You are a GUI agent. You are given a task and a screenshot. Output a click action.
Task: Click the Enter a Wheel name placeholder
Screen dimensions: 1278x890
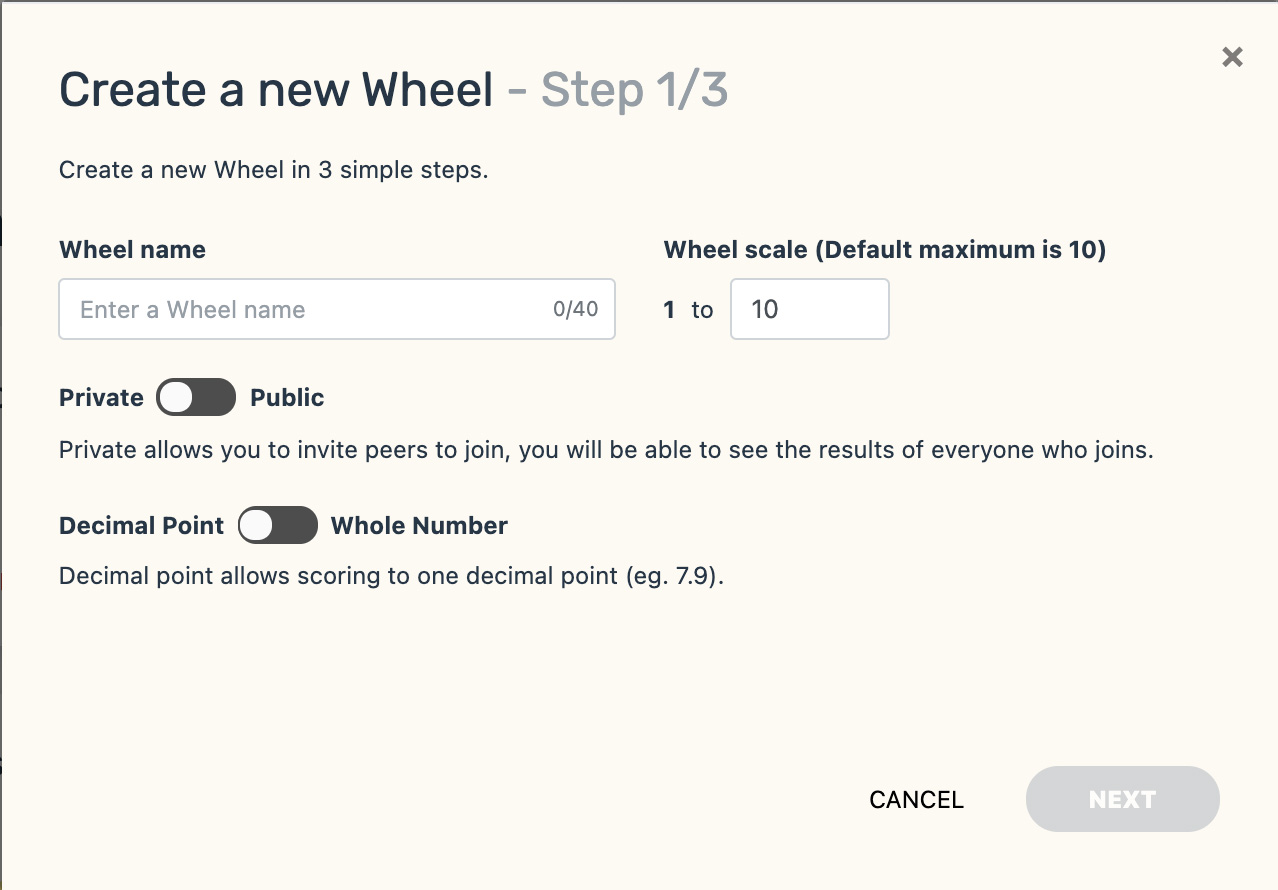click(192, 309)
